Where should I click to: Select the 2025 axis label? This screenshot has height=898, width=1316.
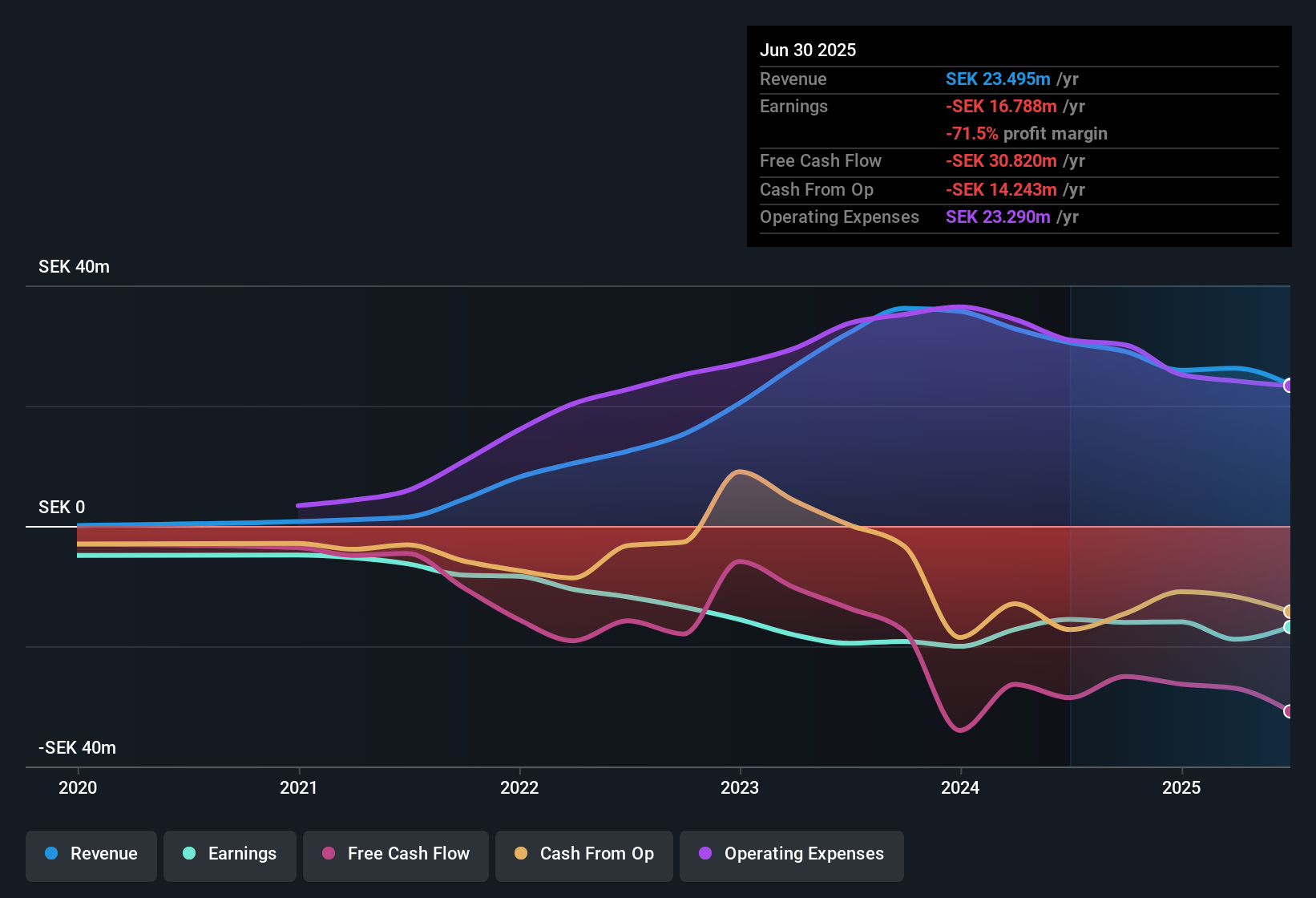tap(1182, 788)
